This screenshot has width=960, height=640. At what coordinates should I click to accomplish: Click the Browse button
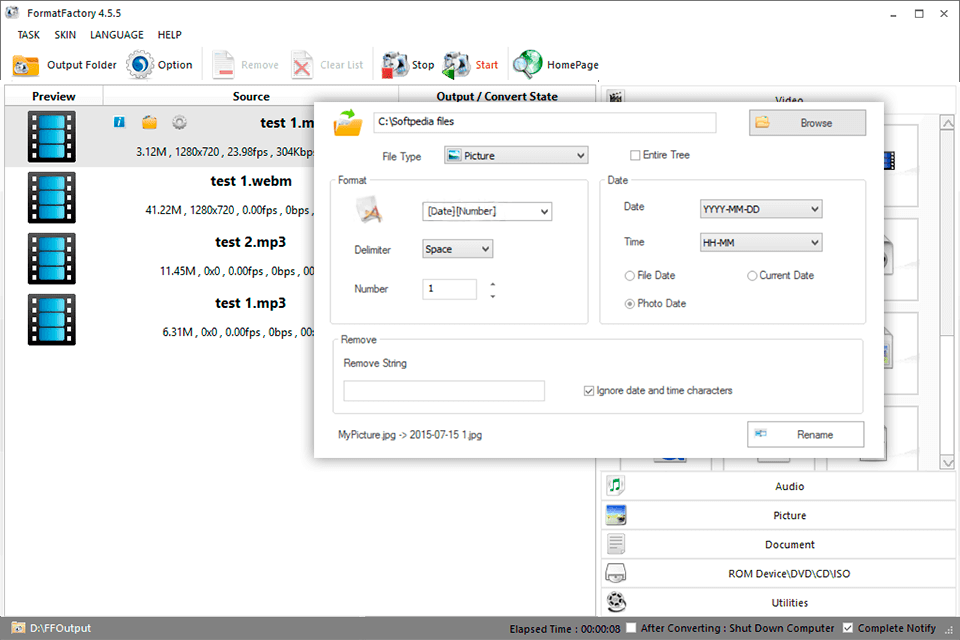pos(808,122)
